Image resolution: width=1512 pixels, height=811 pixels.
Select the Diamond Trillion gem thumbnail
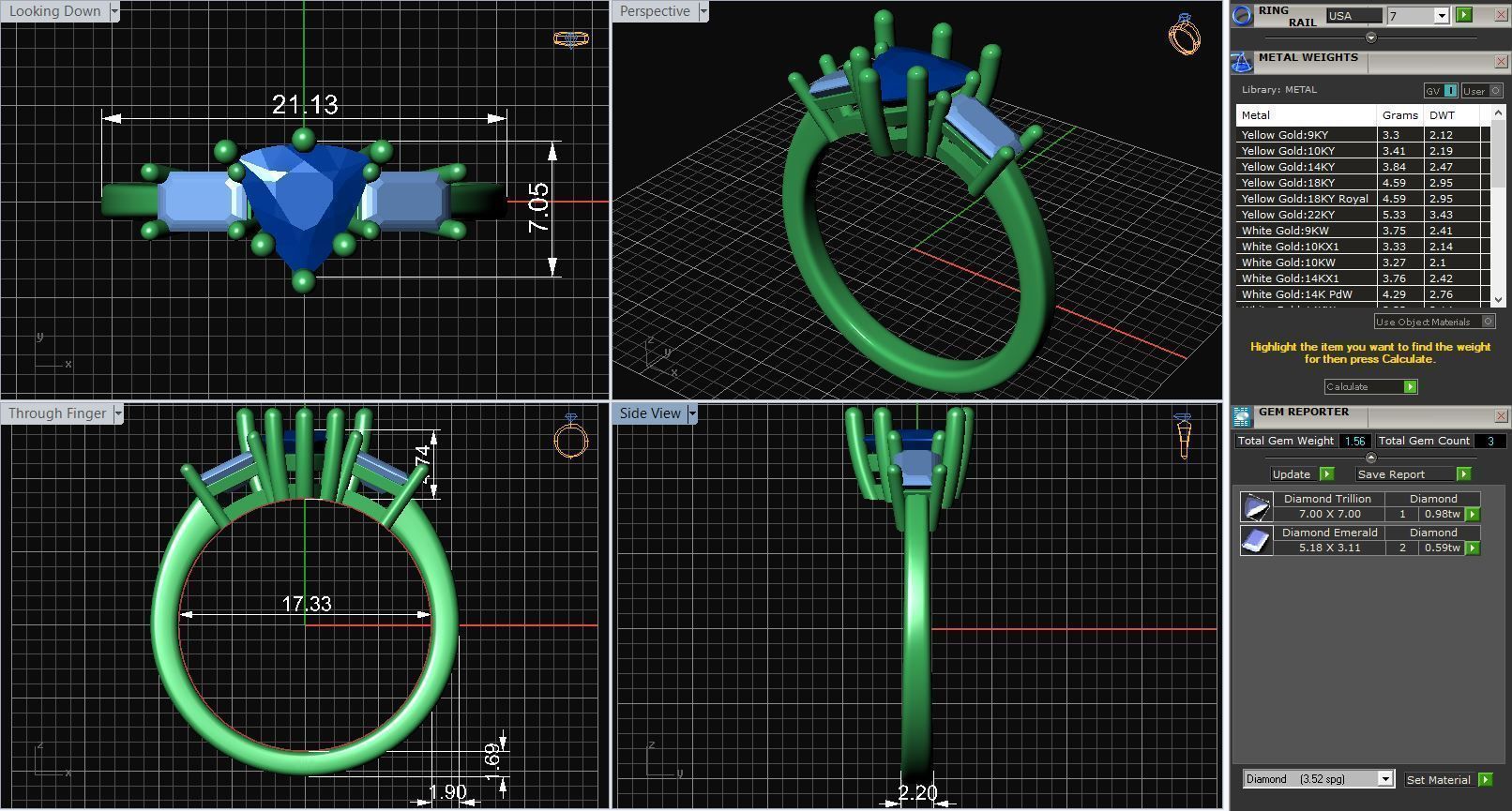[1256, 506]
